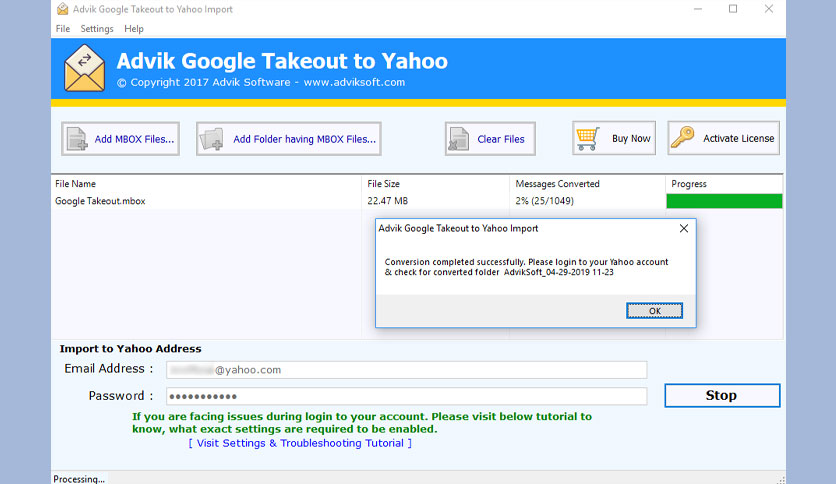
Task: Click the Buy Now button
Action: coord(614,138)
